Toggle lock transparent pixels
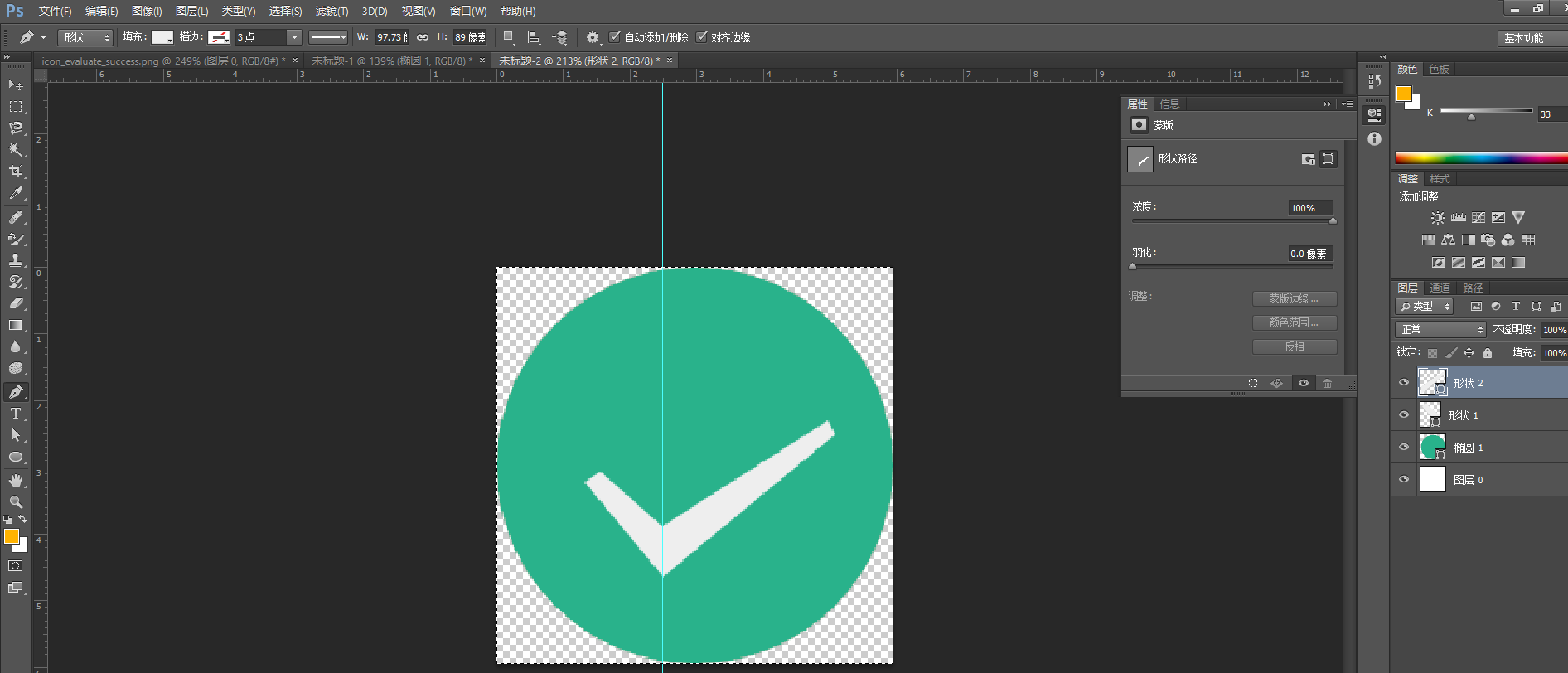 (1432, 353)
